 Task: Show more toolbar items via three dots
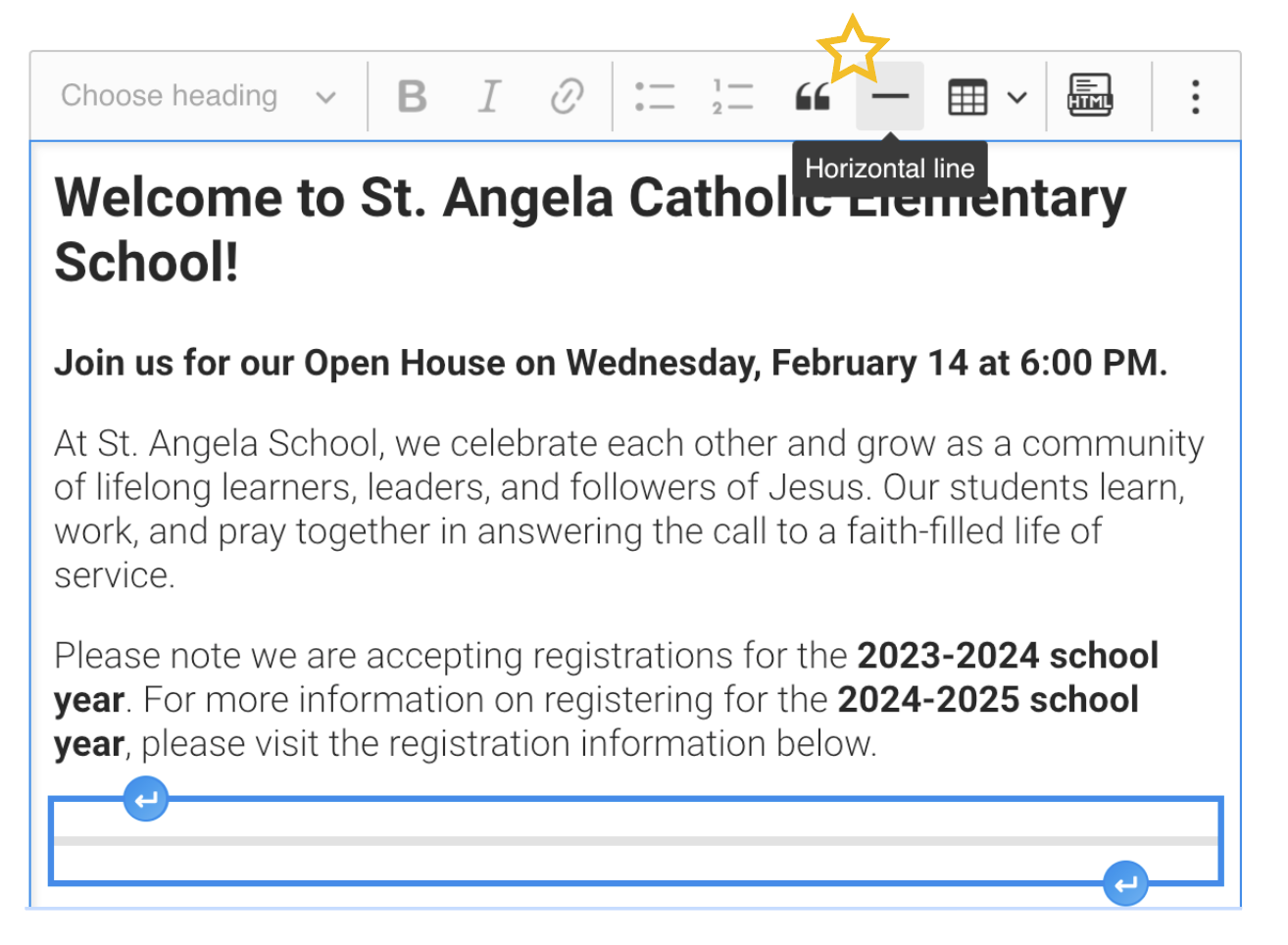click(x=1195, y=97)
